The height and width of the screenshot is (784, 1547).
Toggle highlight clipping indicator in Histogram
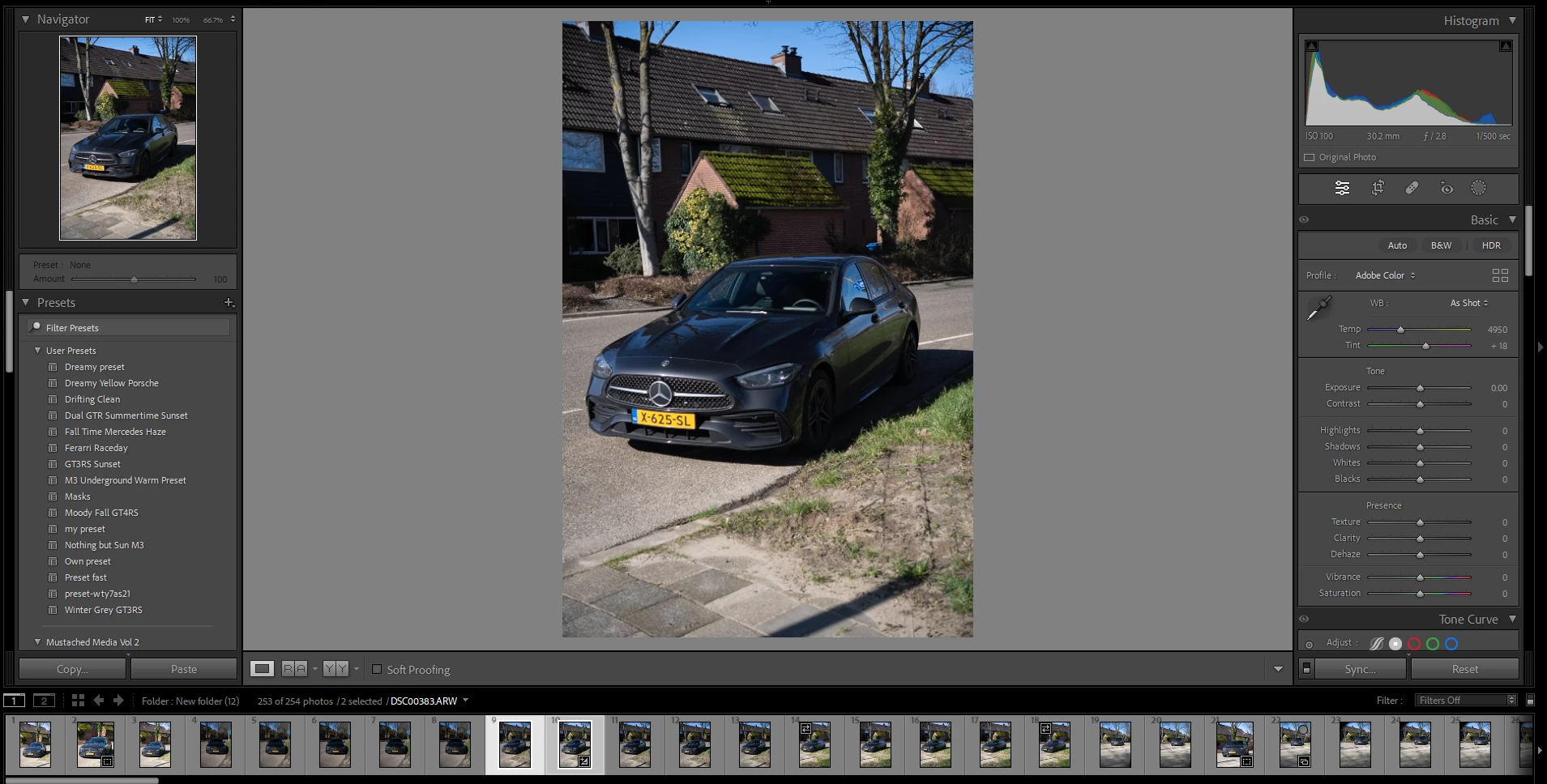1506,46
